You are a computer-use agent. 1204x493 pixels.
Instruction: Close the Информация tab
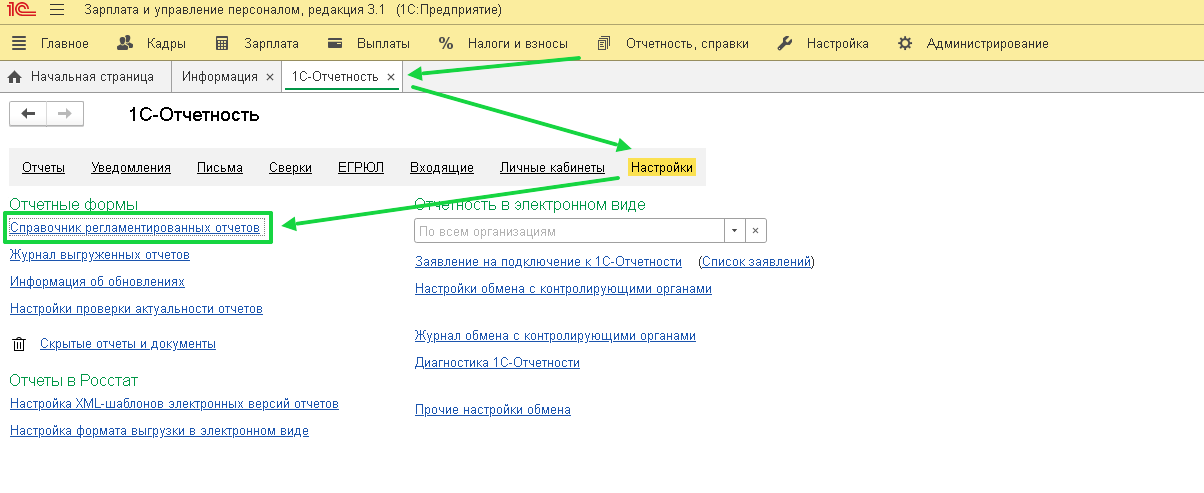point(270,77)
